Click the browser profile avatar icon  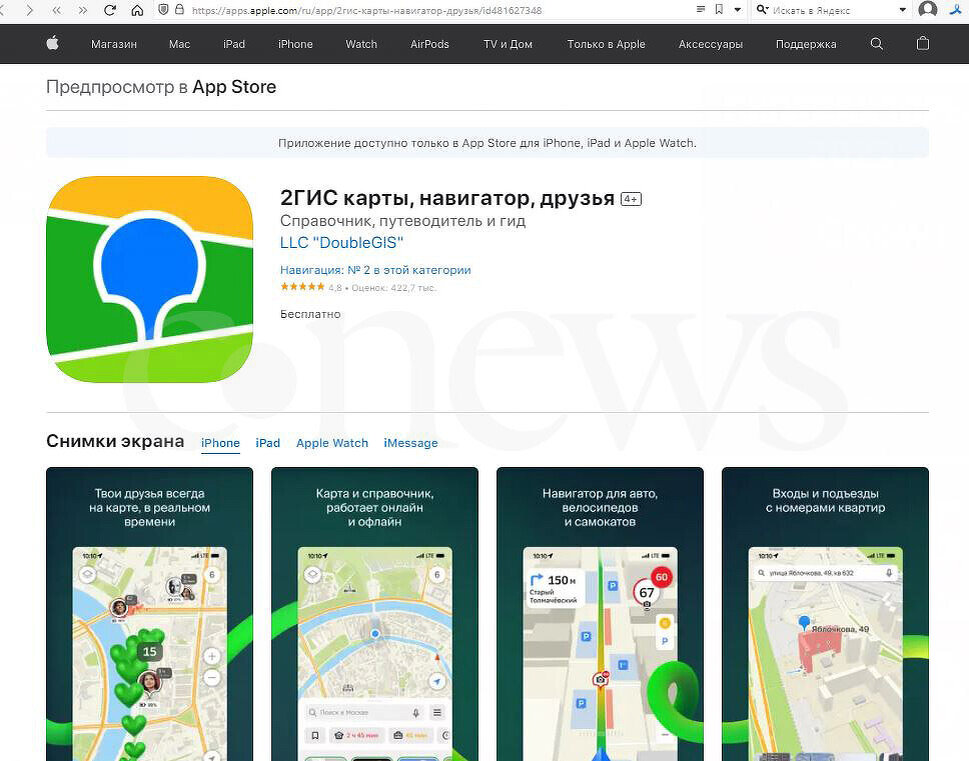(928, 9)
